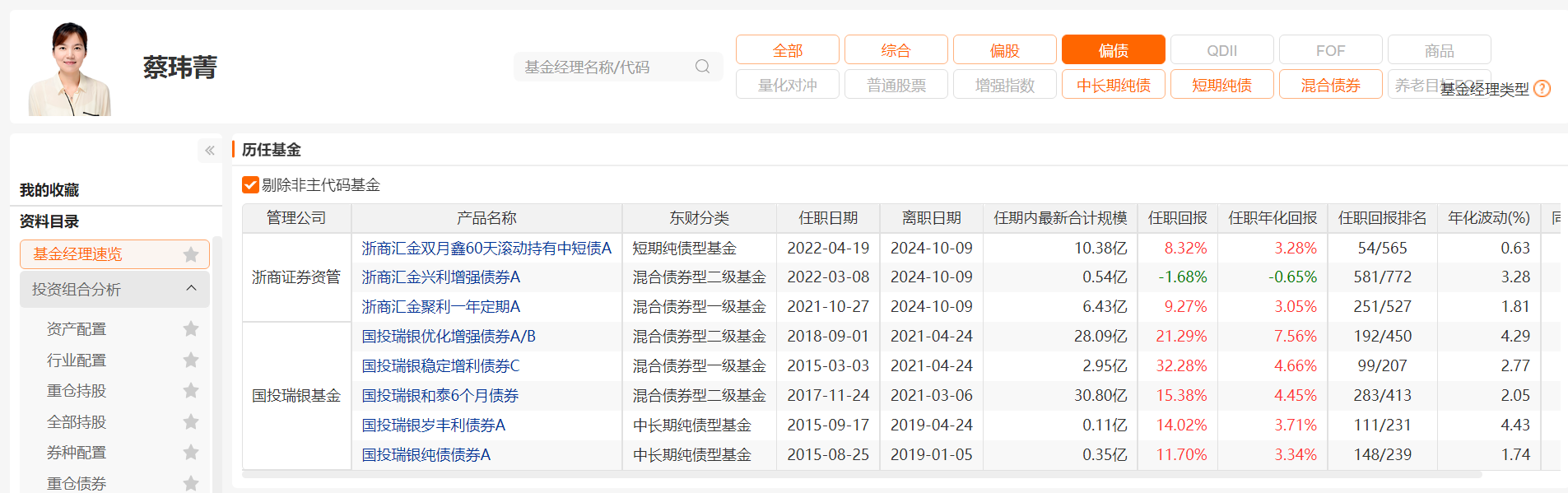Star the 券种配置 item
The width and height of the screenshot is (1568, 493).
(191, 452)
